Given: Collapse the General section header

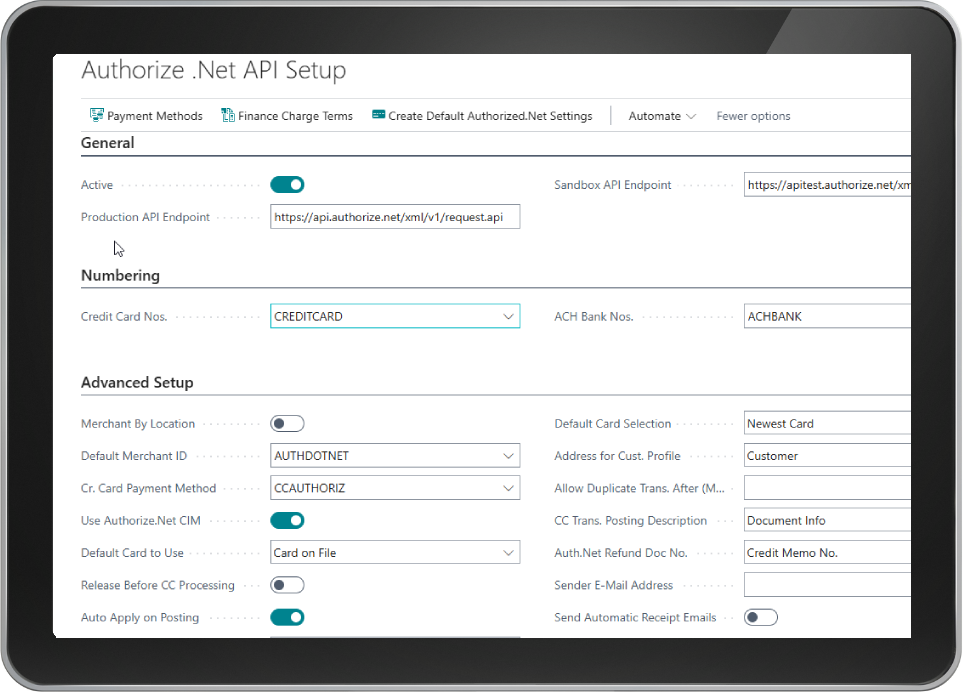Looking at the screenshot, I should (107, 143).
